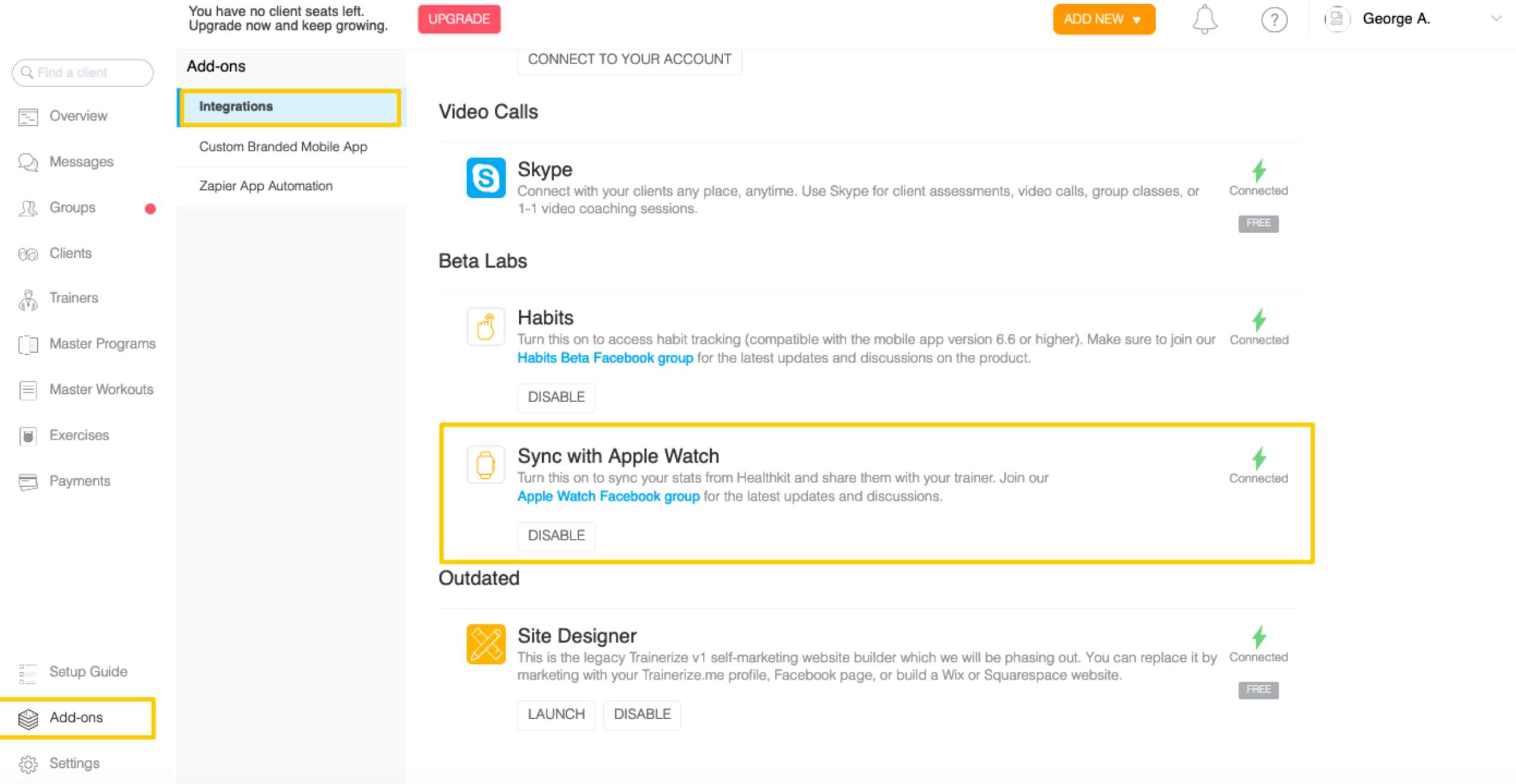Launch the Site Designer
This screenshot has height=784, width=1516.
(x=556, y=714)
